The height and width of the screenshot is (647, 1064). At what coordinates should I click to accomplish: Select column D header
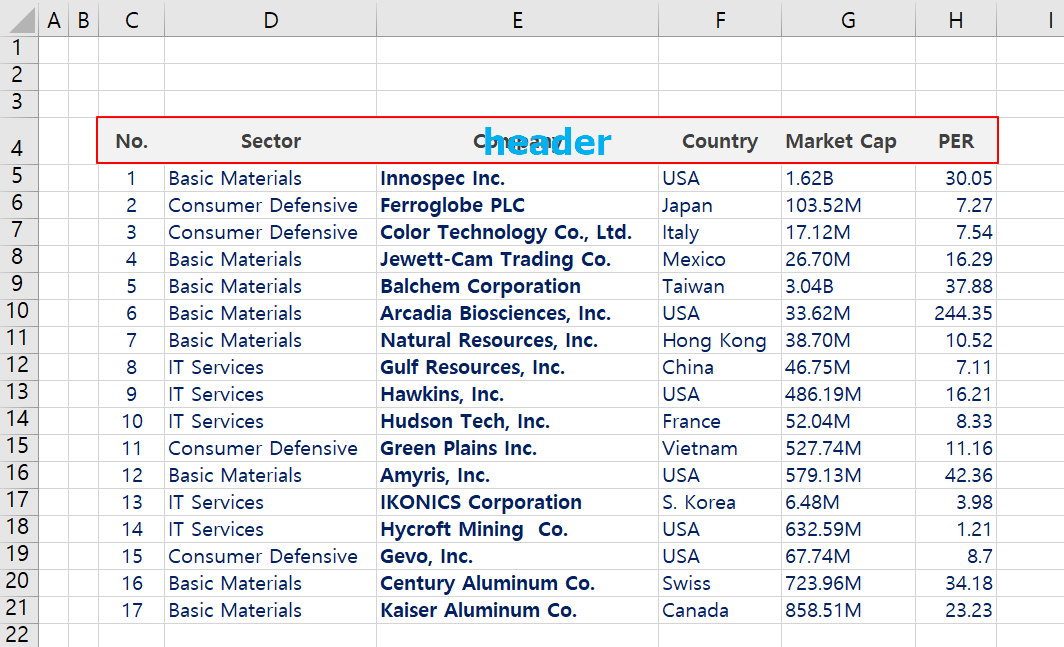270,19
